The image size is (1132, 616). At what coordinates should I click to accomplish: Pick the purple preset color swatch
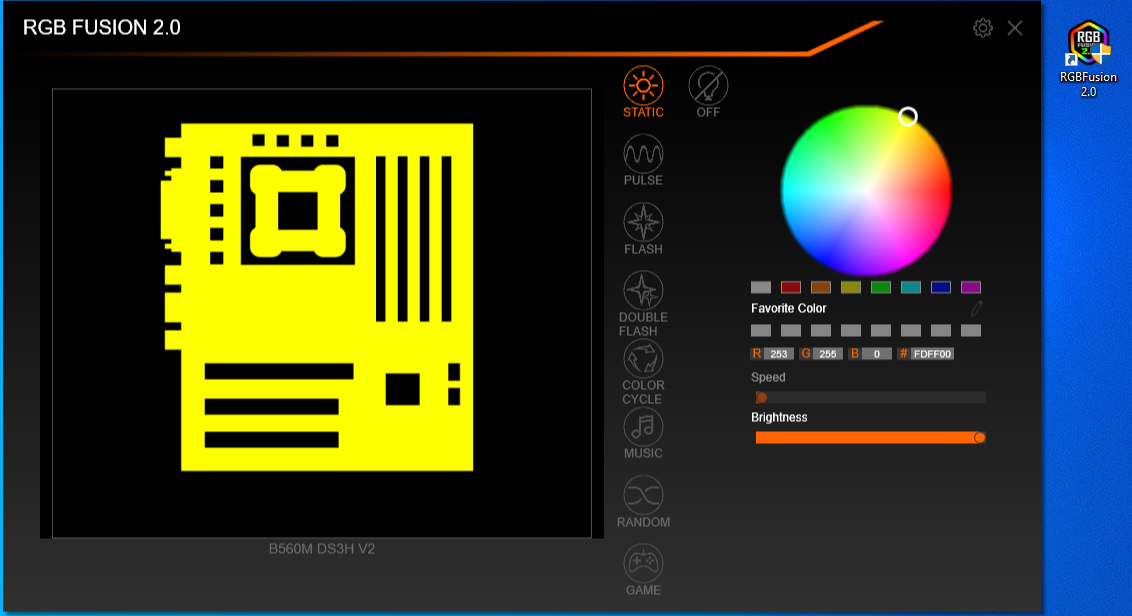tap(971, 287)
